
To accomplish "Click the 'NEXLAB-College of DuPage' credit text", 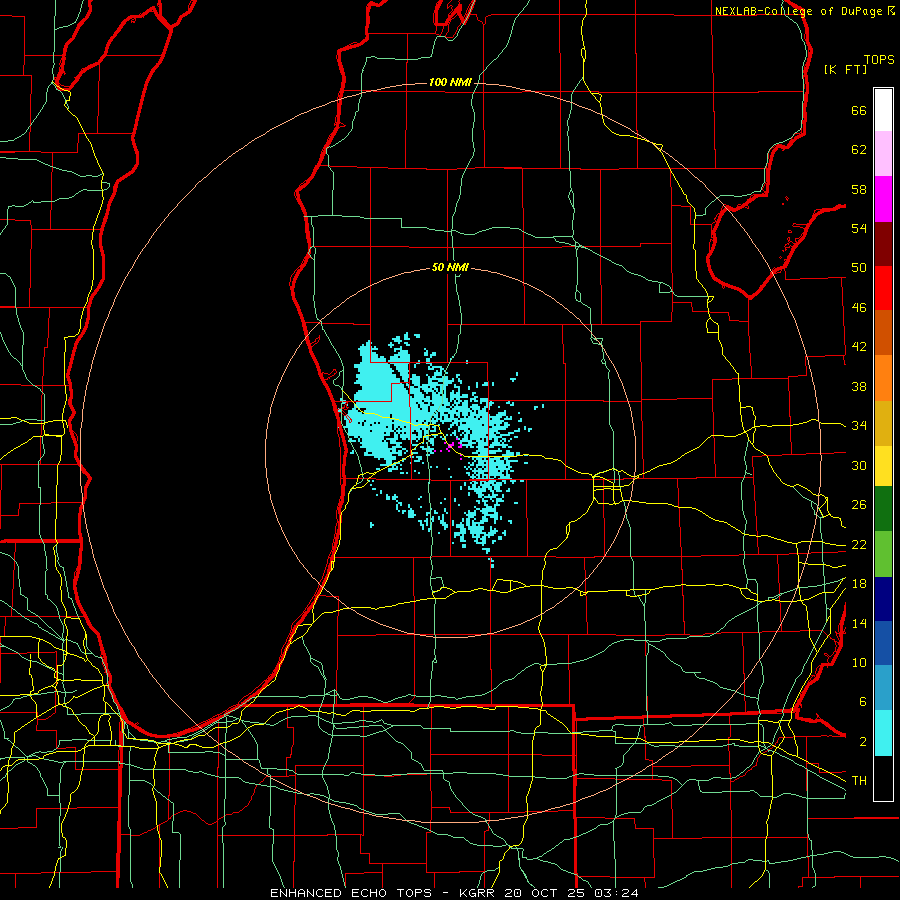I will click(x=798, y=11).
